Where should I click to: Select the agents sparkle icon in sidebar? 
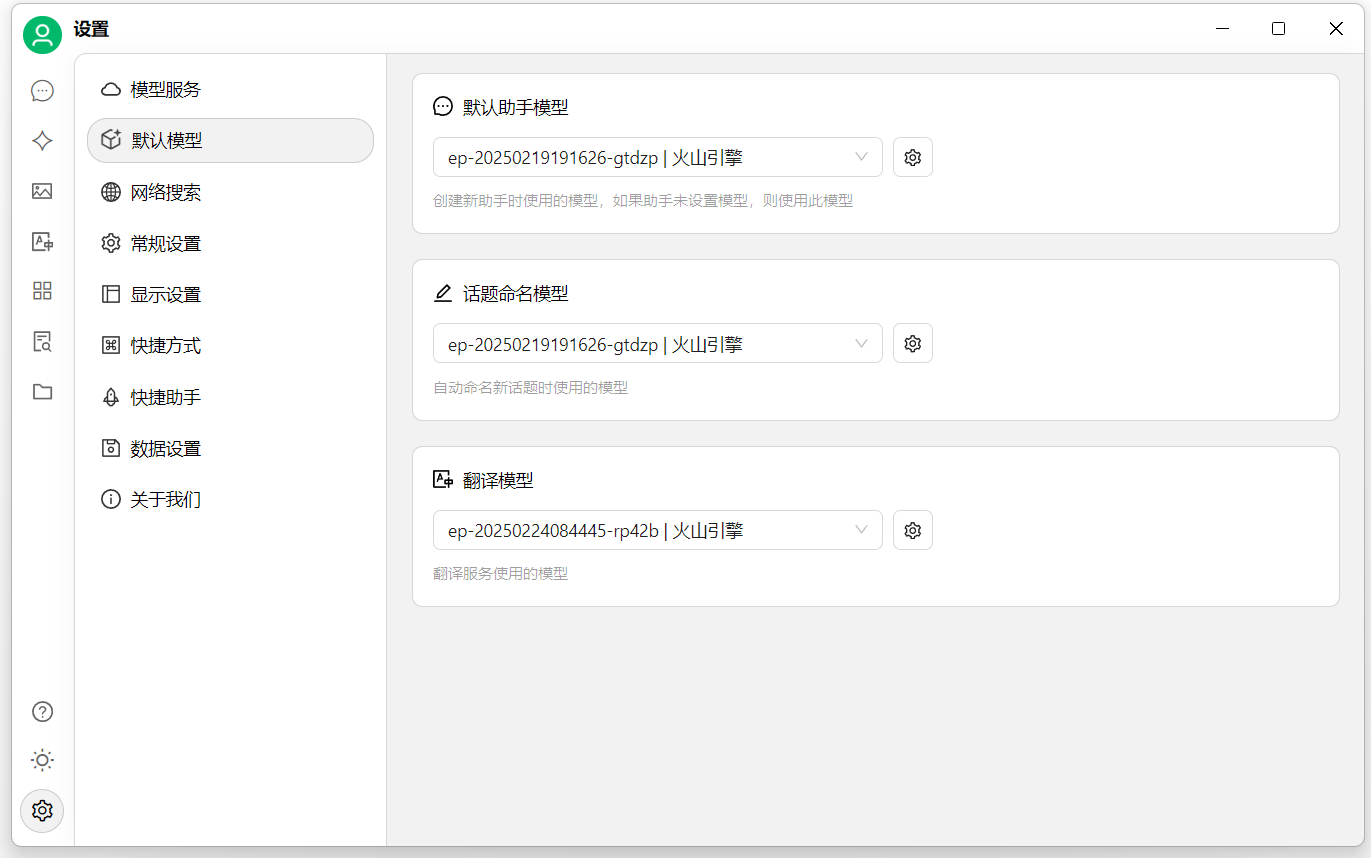coord(42,141)
